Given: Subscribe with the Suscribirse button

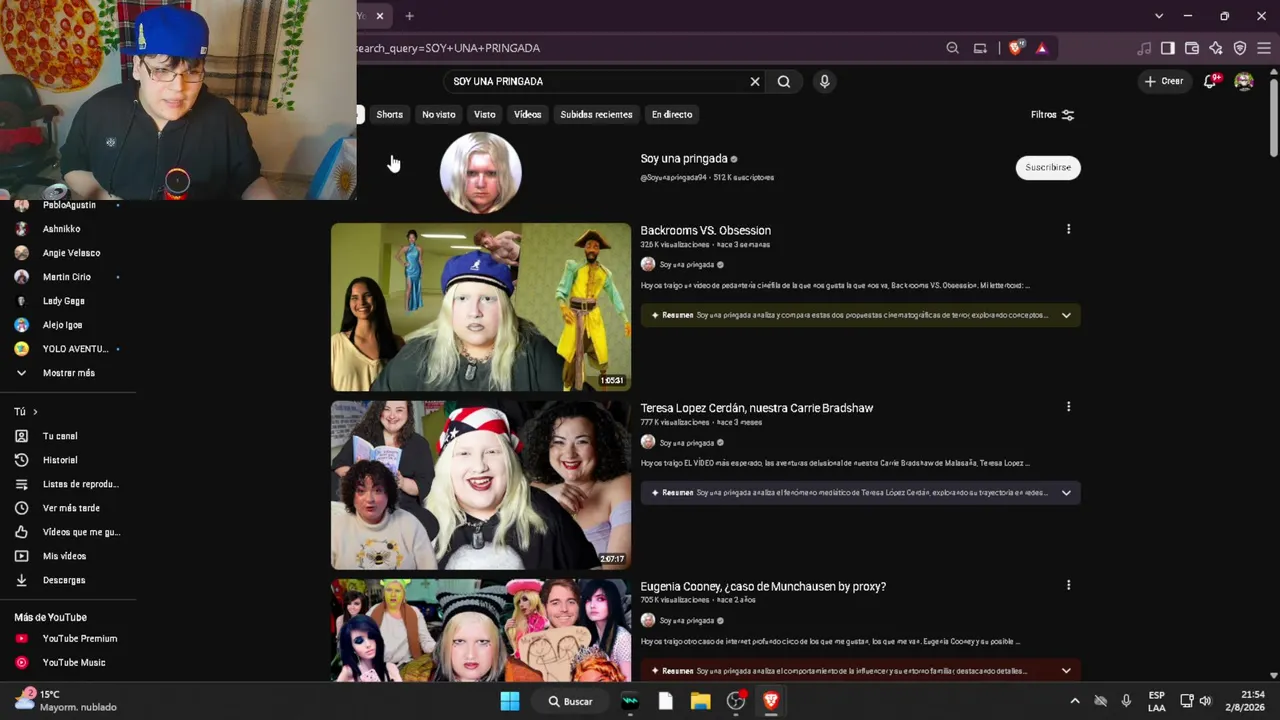Looking at the screenshot, I should click(x=1048, y=167).
